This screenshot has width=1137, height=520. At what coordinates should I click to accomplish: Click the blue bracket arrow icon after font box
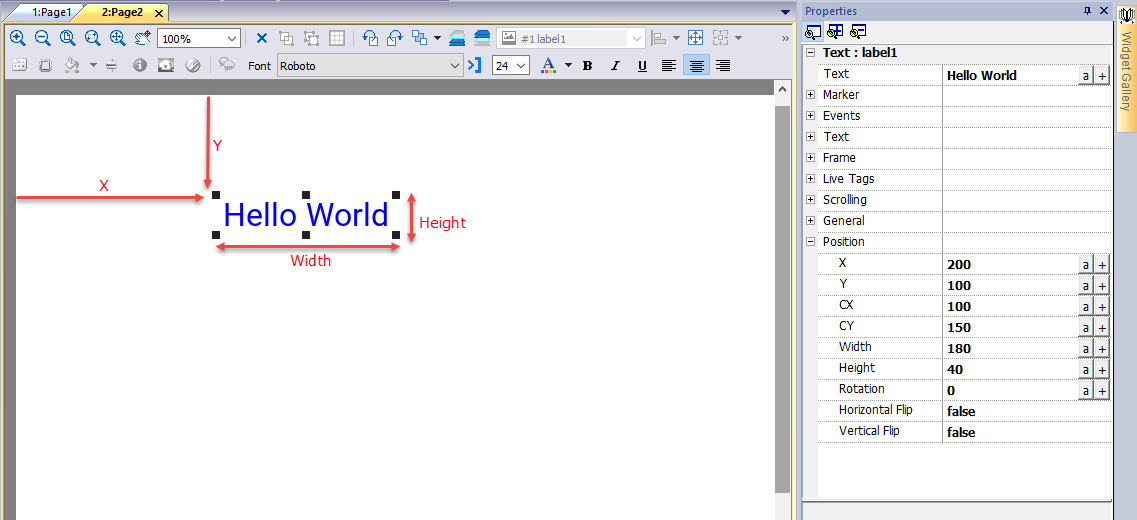(x=474, y=65)
